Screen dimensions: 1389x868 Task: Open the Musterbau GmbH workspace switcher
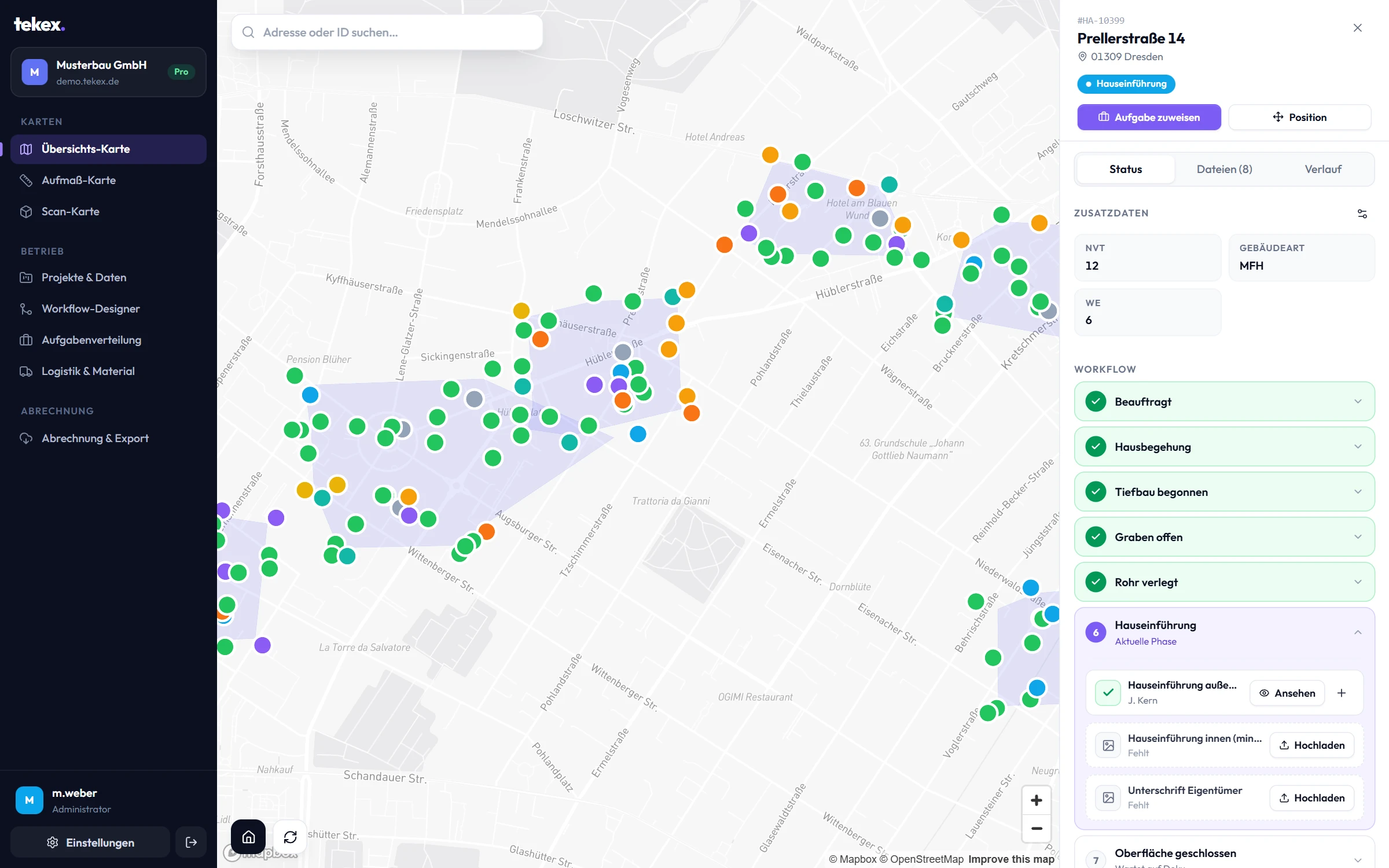pyautogui.click(x=108, y=72)
